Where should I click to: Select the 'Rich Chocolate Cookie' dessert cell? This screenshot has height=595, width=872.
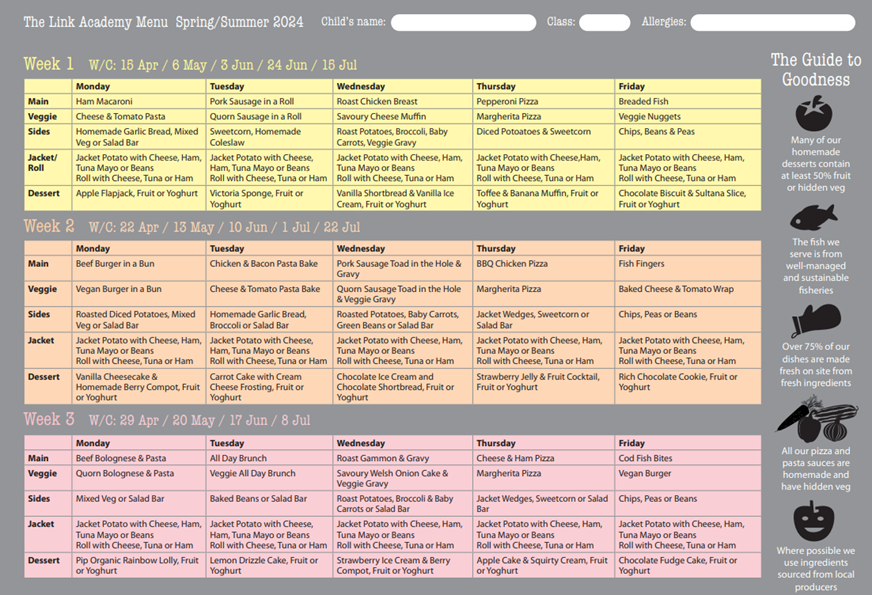(x=688, y=386)
